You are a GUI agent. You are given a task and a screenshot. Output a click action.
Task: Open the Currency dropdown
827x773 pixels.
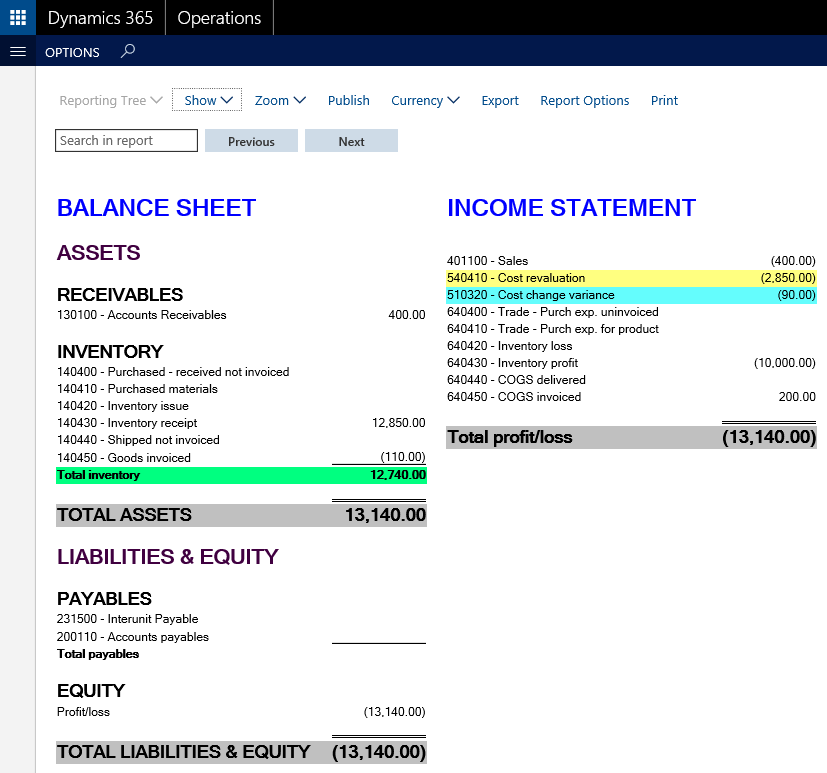tap(425, 100)
